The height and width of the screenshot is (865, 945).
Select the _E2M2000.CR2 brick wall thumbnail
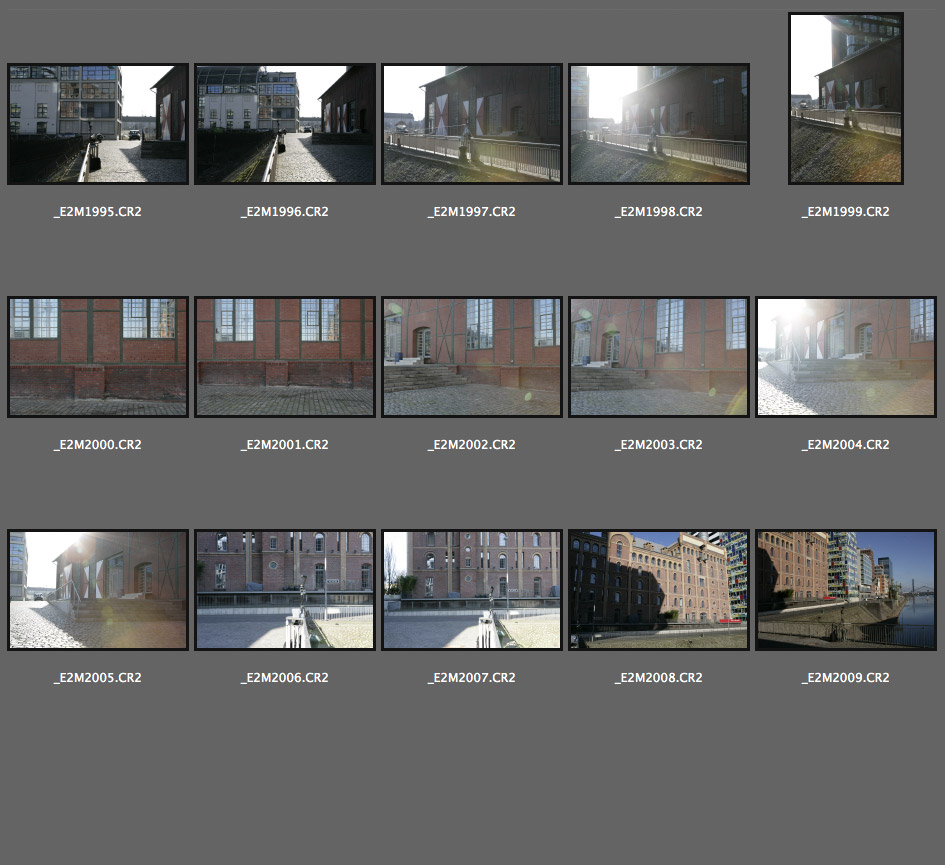[x=97, y=357]
